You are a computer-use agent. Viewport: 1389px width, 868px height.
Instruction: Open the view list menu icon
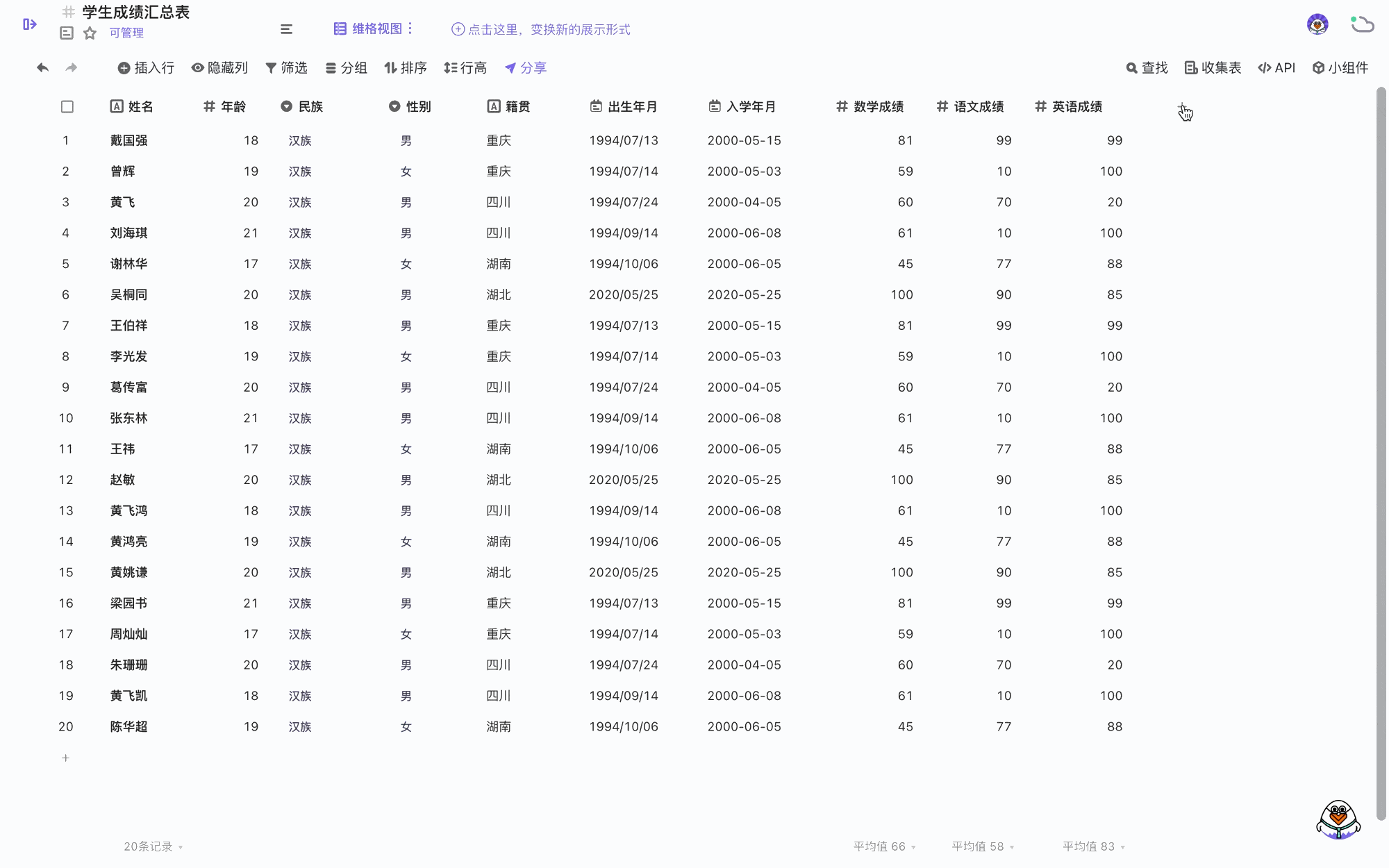click(x=286, y=29)
